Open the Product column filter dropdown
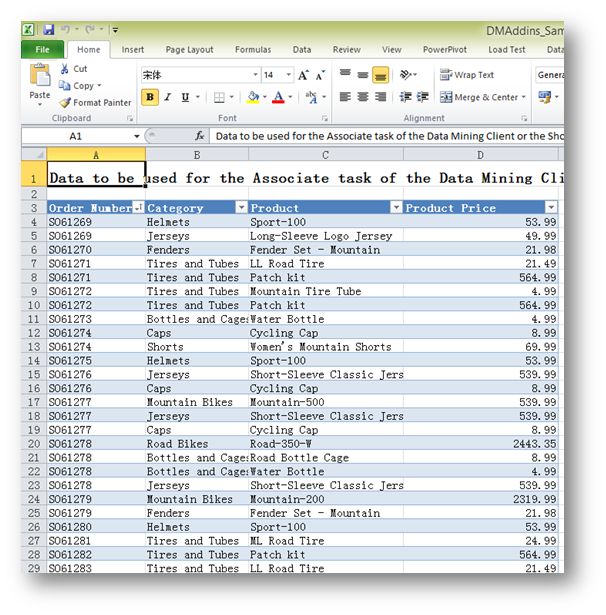This screenshot has height=615, width=606. (x=397, y=208)
